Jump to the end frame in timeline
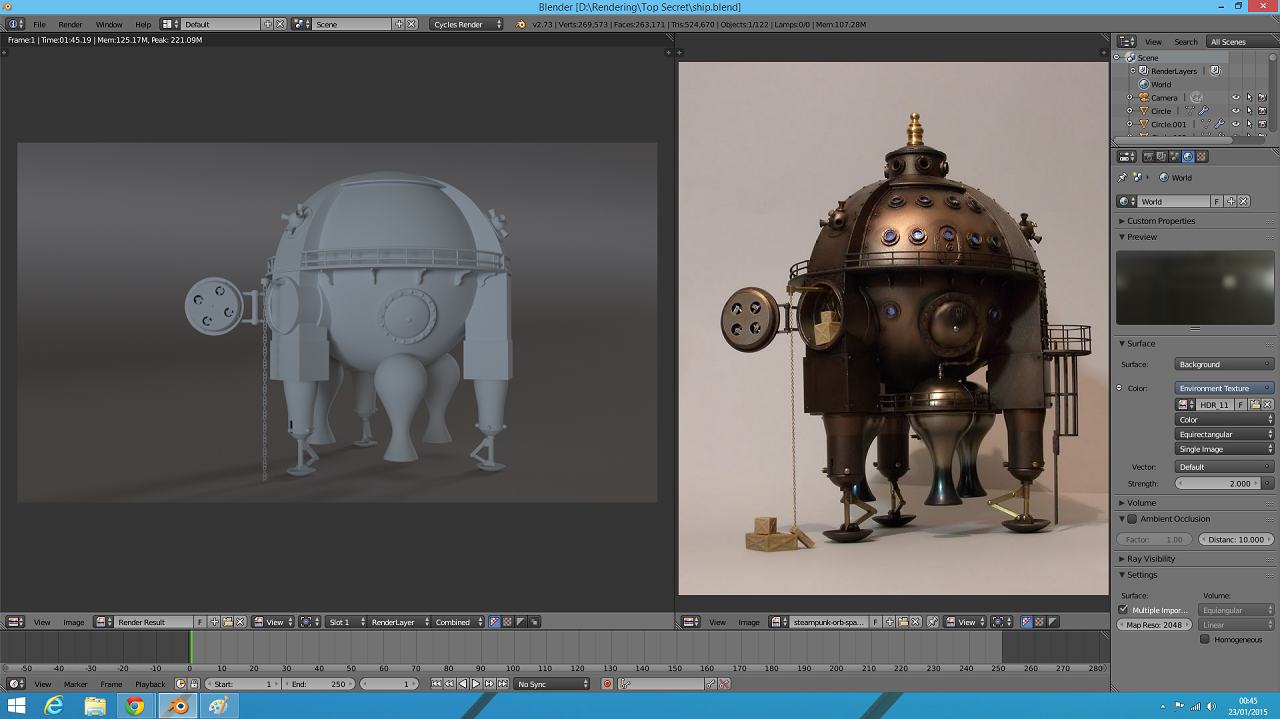Image resolution: width=1280 pixels, height=719 pixels. click(501, 684)
